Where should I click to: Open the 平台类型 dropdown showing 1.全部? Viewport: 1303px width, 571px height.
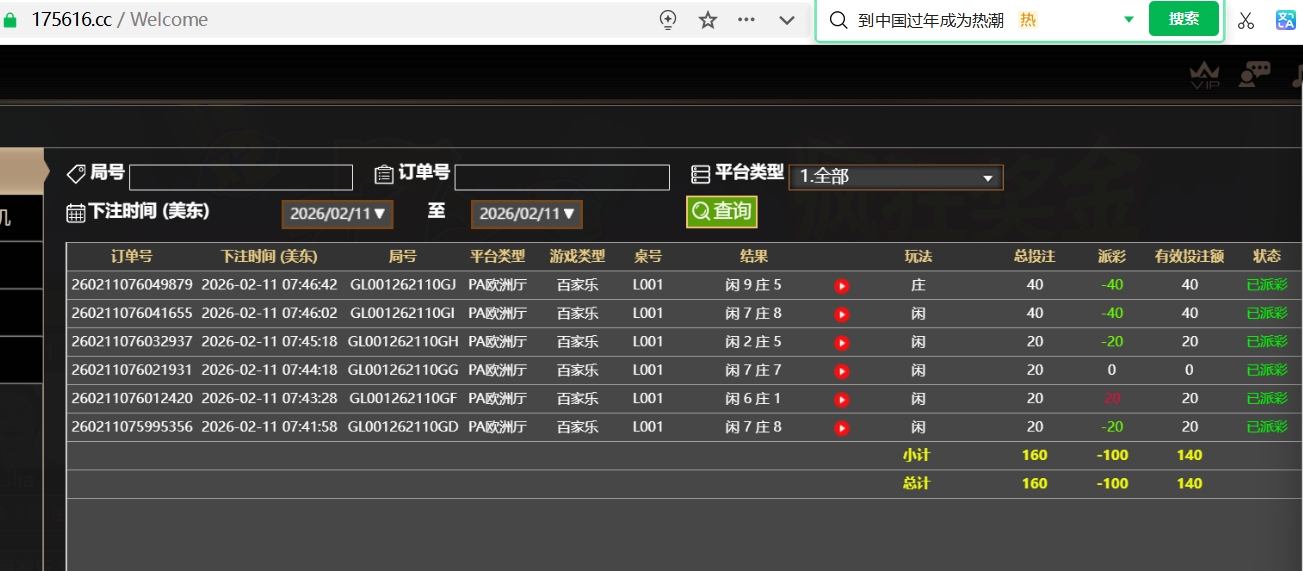coord(895,177)
